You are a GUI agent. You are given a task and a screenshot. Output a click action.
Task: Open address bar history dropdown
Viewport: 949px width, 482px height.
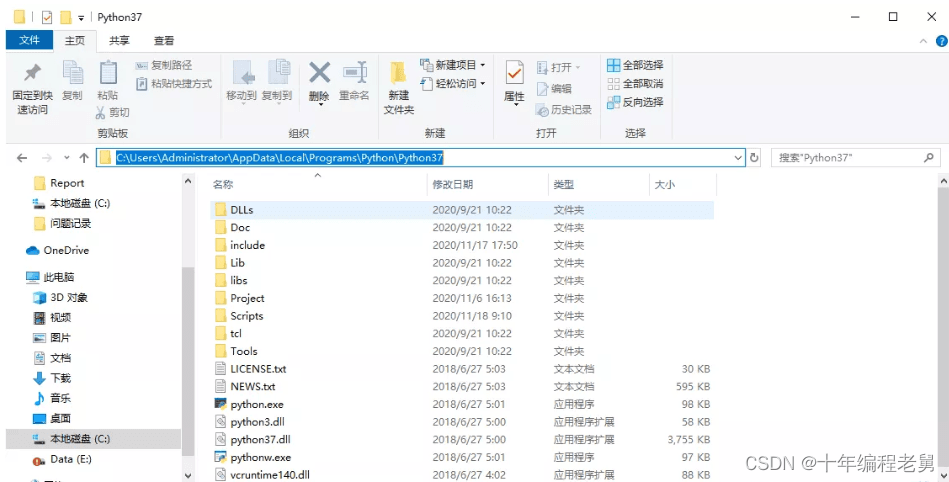click(x=738, y=158)
